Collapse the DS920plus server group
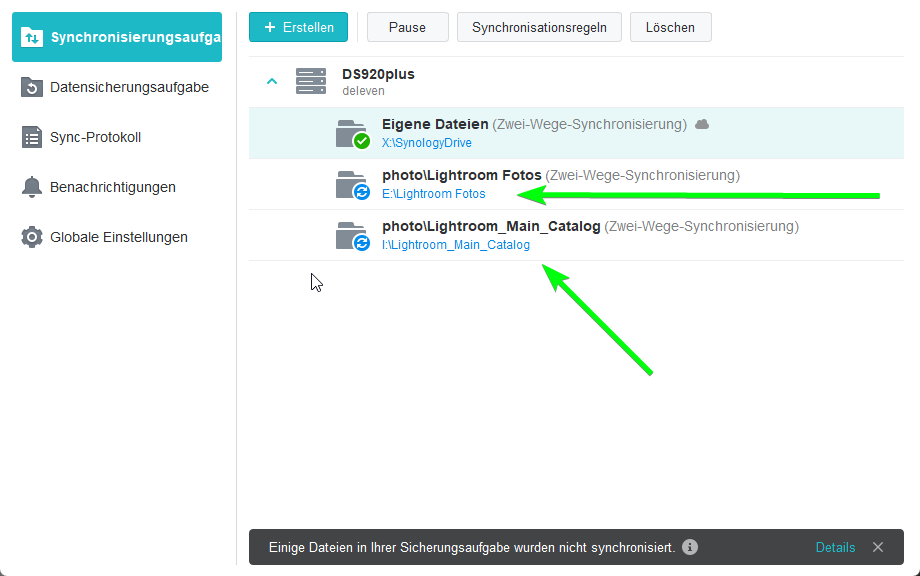 [x=271, y=81]
